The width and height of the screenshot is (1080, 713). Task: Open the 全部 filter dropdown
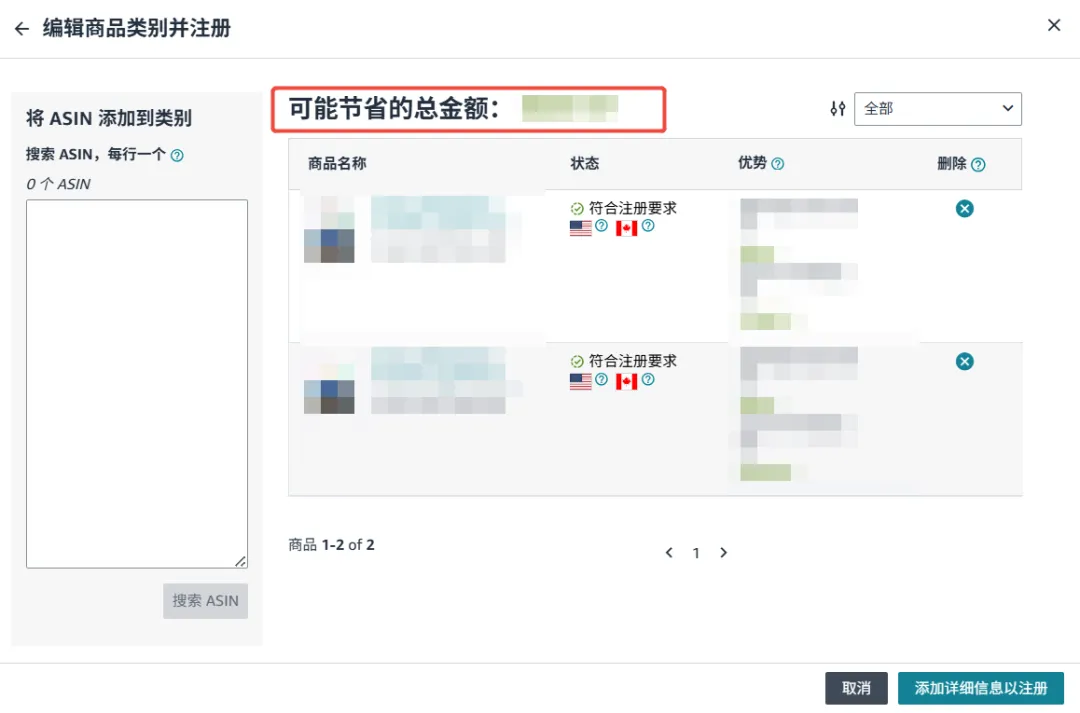(x=937, y=108)
